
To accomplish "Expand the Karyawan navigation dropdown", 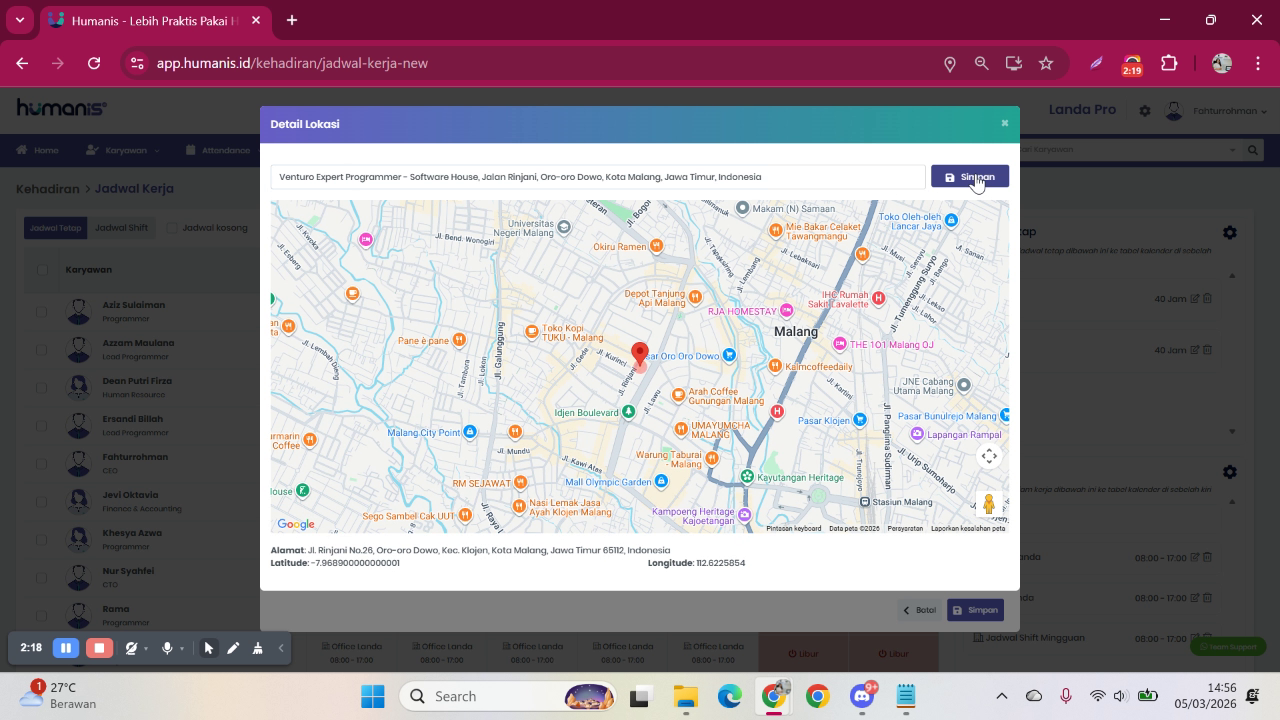I will [122, 150].
